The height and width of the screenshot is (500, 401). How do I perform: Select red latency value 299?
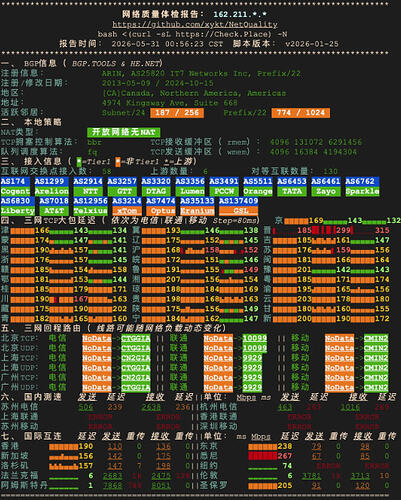pyautogui.click(x=343, y=230)
